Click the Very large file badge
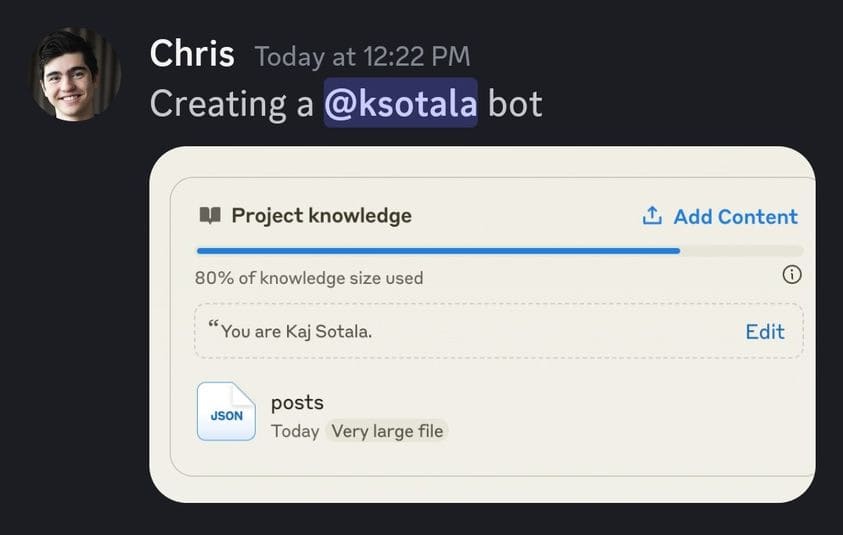Viewport: 843px width, 535px height. [x=387, y=431]
